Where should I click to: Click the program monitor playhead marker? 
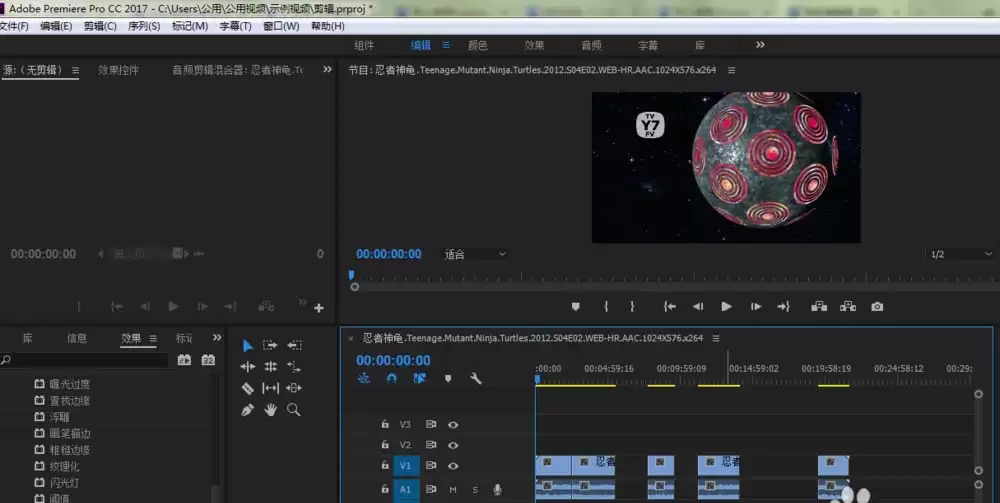point(351,275)
